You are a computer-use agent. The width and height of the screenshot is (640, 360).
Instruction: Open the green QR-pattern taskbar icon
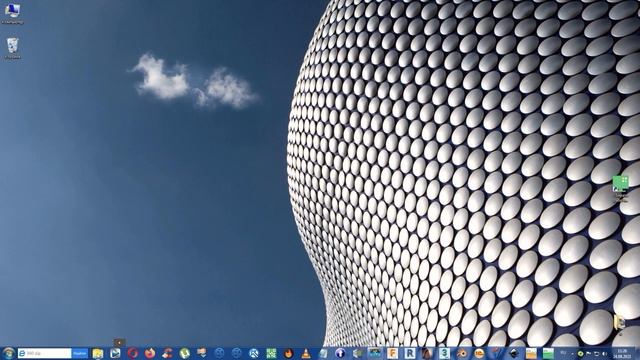271,353
